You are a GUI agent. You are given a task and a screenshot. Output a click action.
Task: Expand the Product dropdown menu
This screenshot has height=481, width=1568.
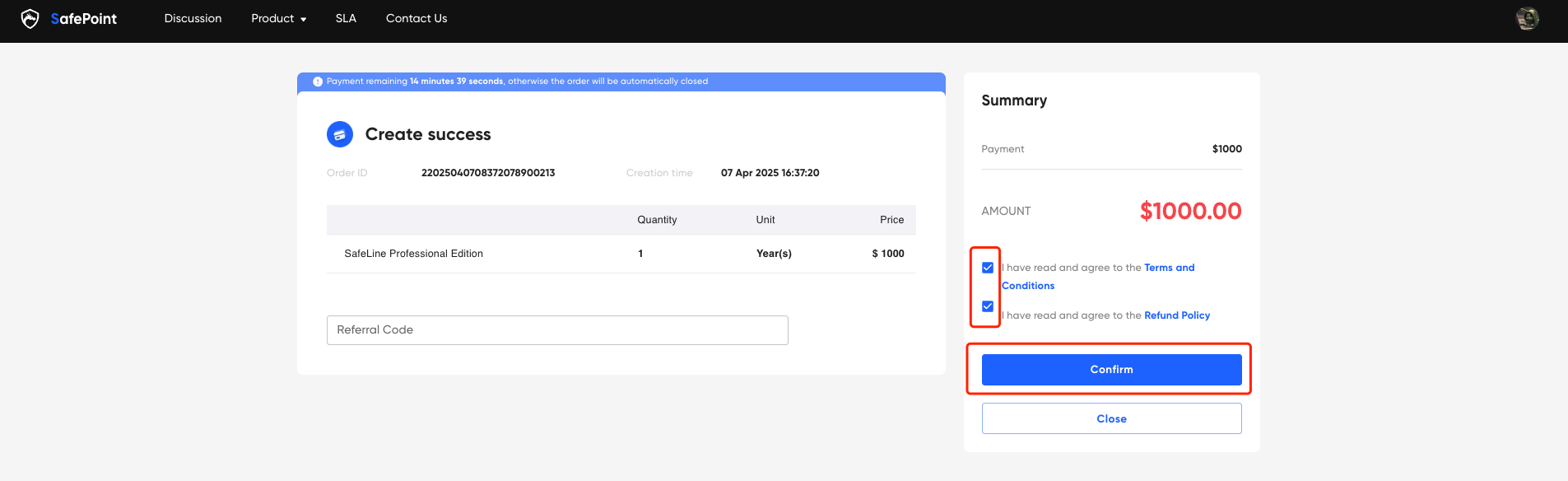pos(279,18)
